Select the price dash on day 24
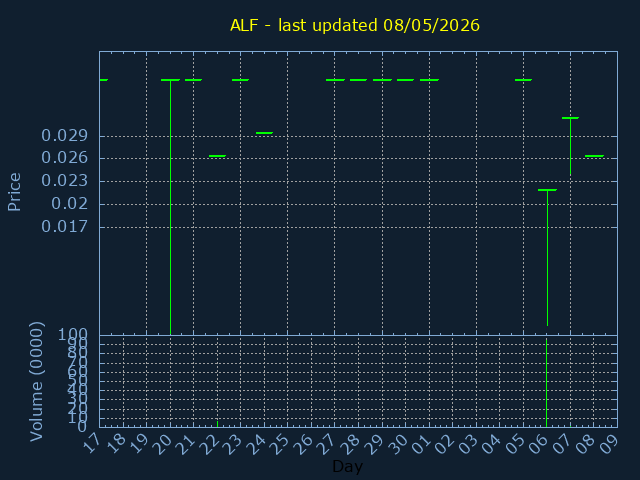The image size is (640, 480). pos(264,133)
